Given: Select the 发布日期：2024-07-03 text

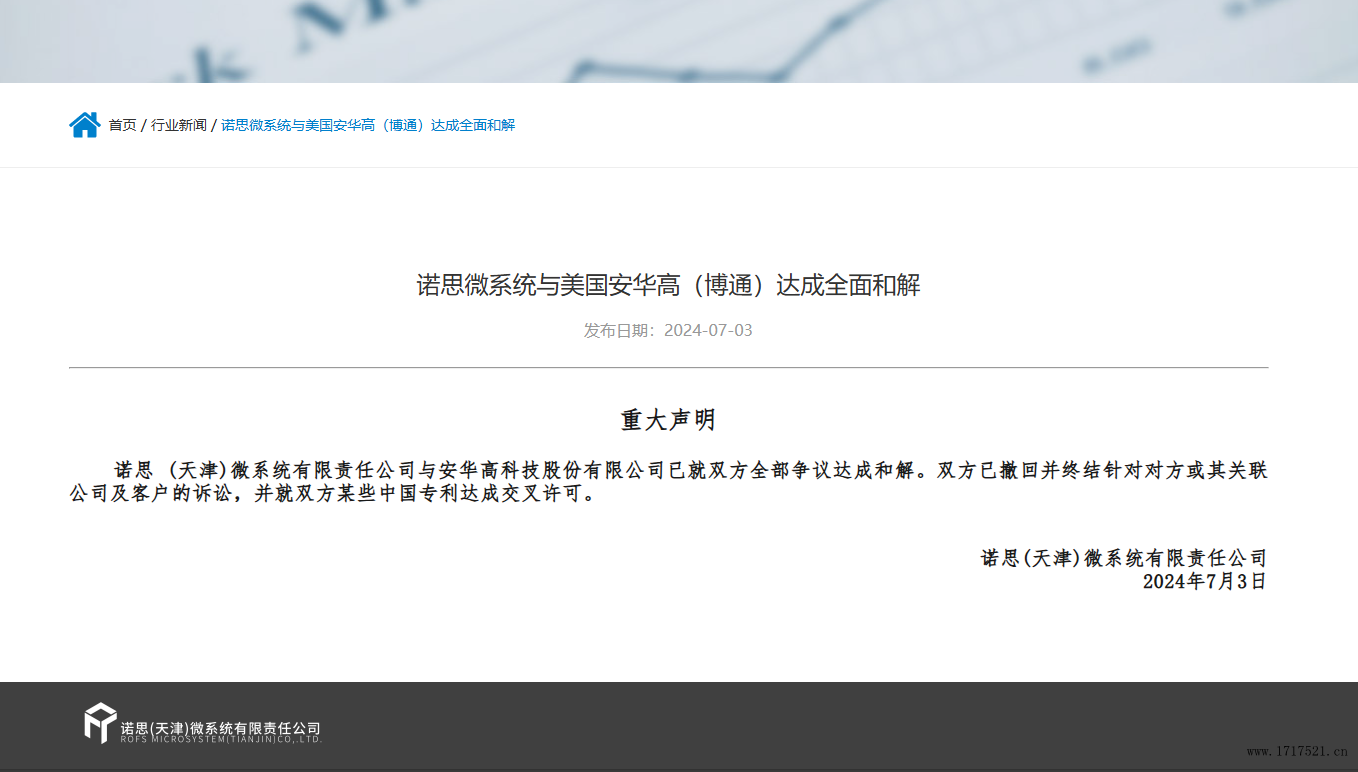Looking at the screenshot, I should [x=668, y=330].
